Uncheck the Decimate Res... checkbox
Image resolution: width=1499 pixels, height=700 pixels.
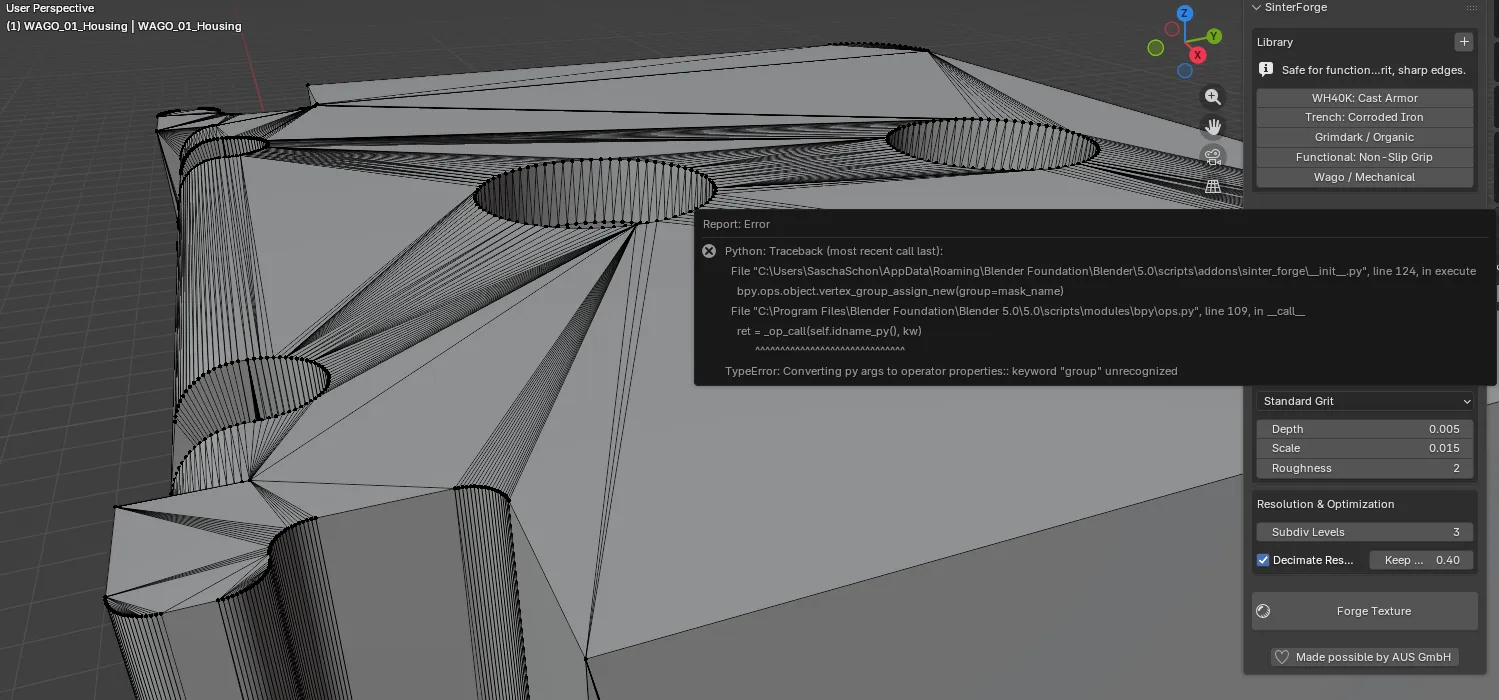tap(1263, 560)
